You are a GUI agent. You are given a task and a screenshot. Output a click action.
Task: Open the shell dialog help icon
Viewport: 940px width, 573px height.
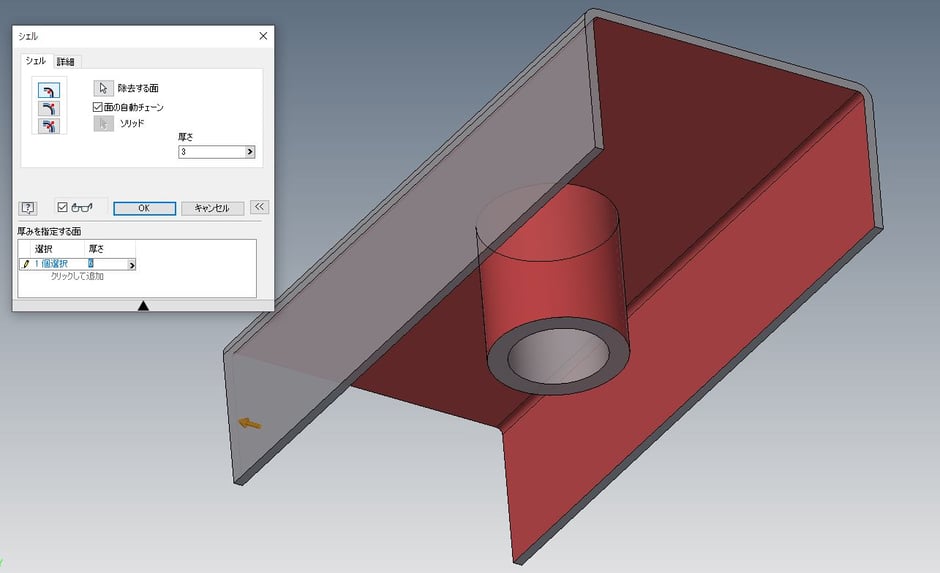pyautogui.click(x=28, y=207)
